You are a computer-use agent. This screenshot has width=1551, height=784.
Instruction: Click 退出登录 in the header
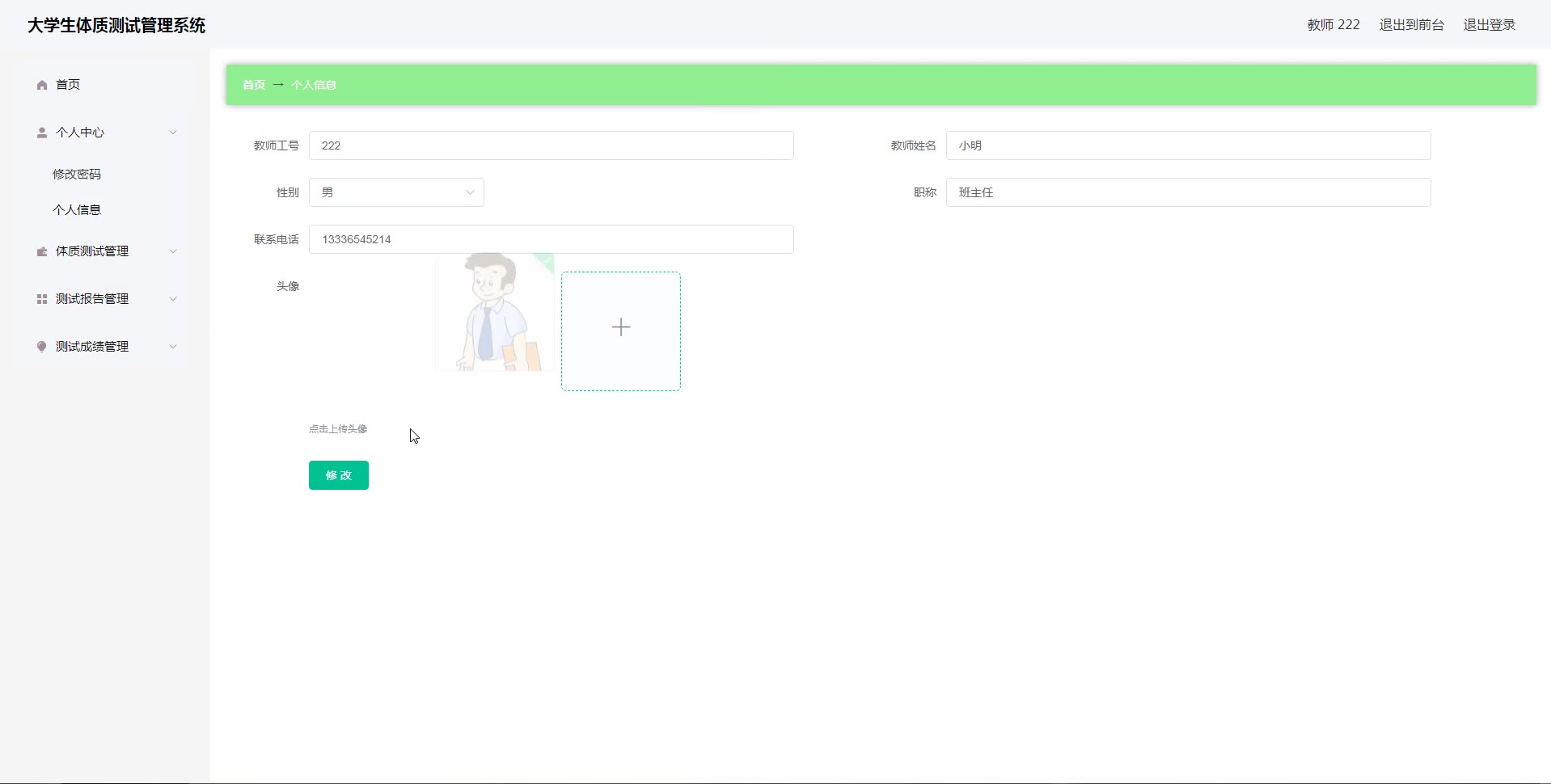click(x=1490, y=25)
